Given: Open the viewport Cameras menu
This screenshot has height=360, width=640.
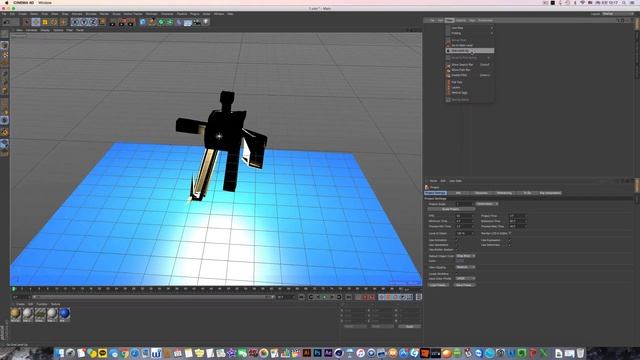Looking at the screenshot, I should 31,30.
